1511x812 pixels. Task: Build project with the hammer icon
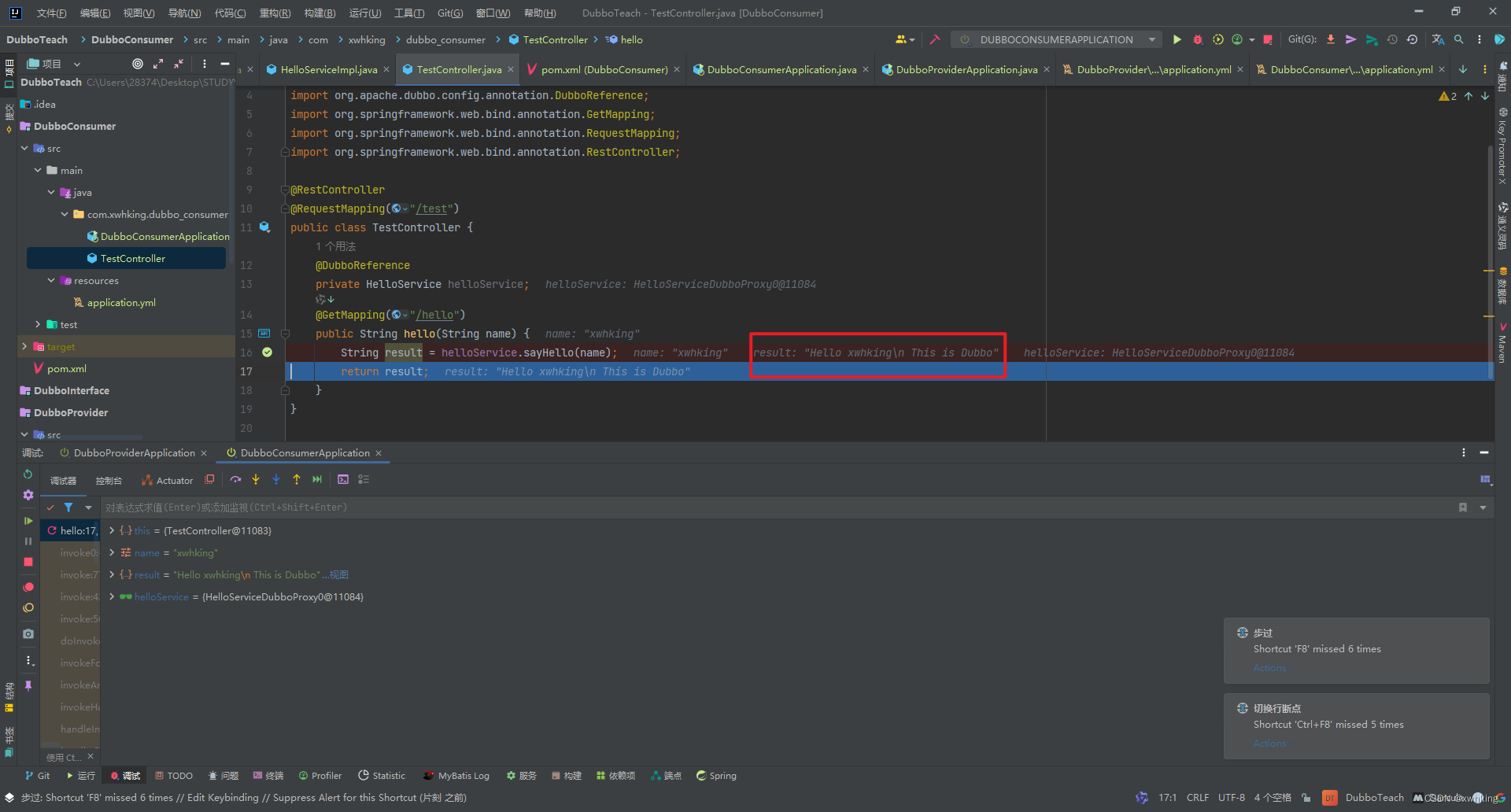point(935,39)
